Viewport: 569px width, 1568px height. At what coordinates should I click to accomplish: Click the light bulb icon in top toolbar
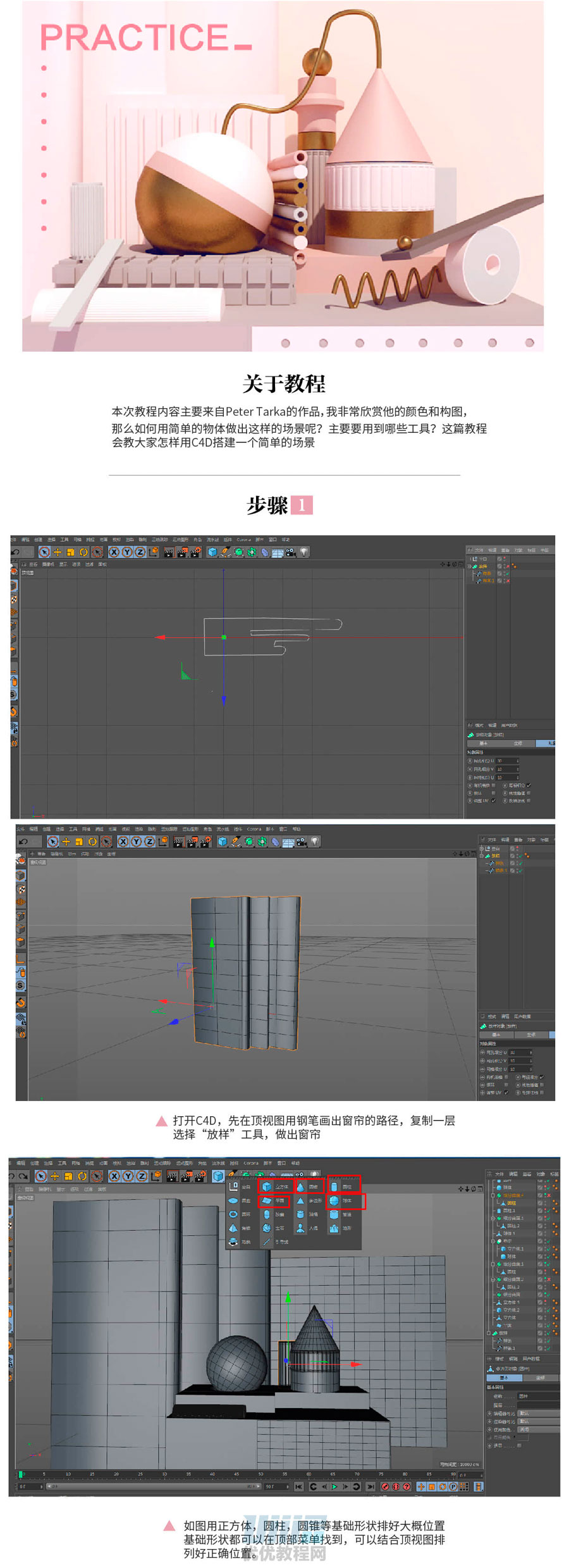304,552
